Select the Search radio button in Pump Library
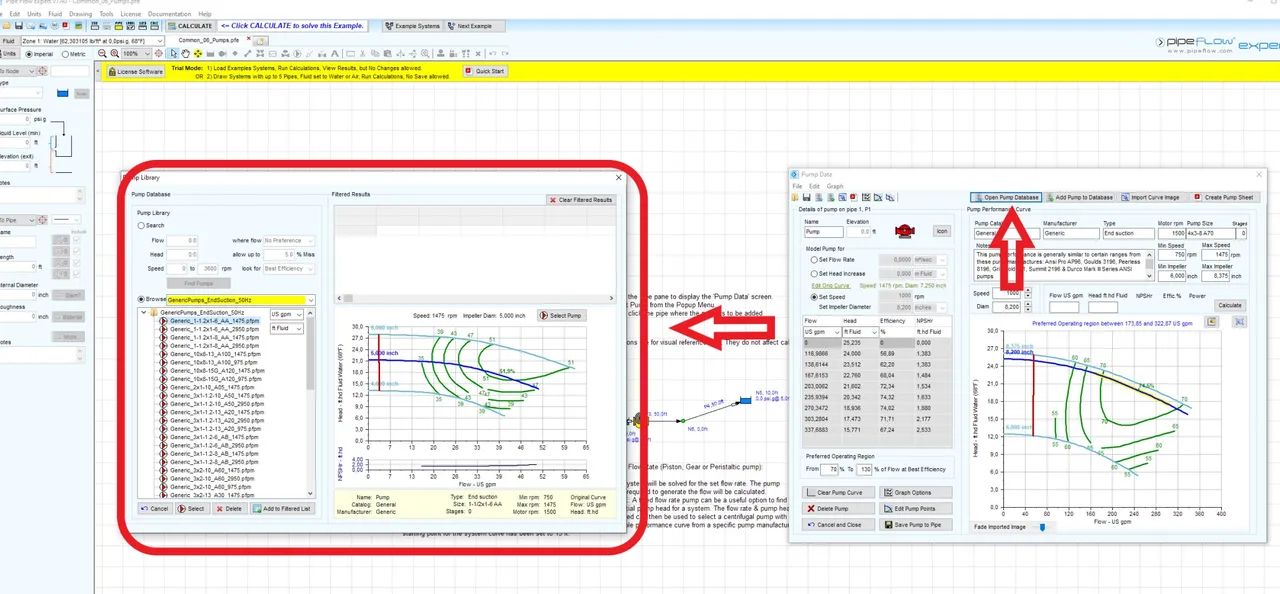1280x594 pixels. (141, 225)
